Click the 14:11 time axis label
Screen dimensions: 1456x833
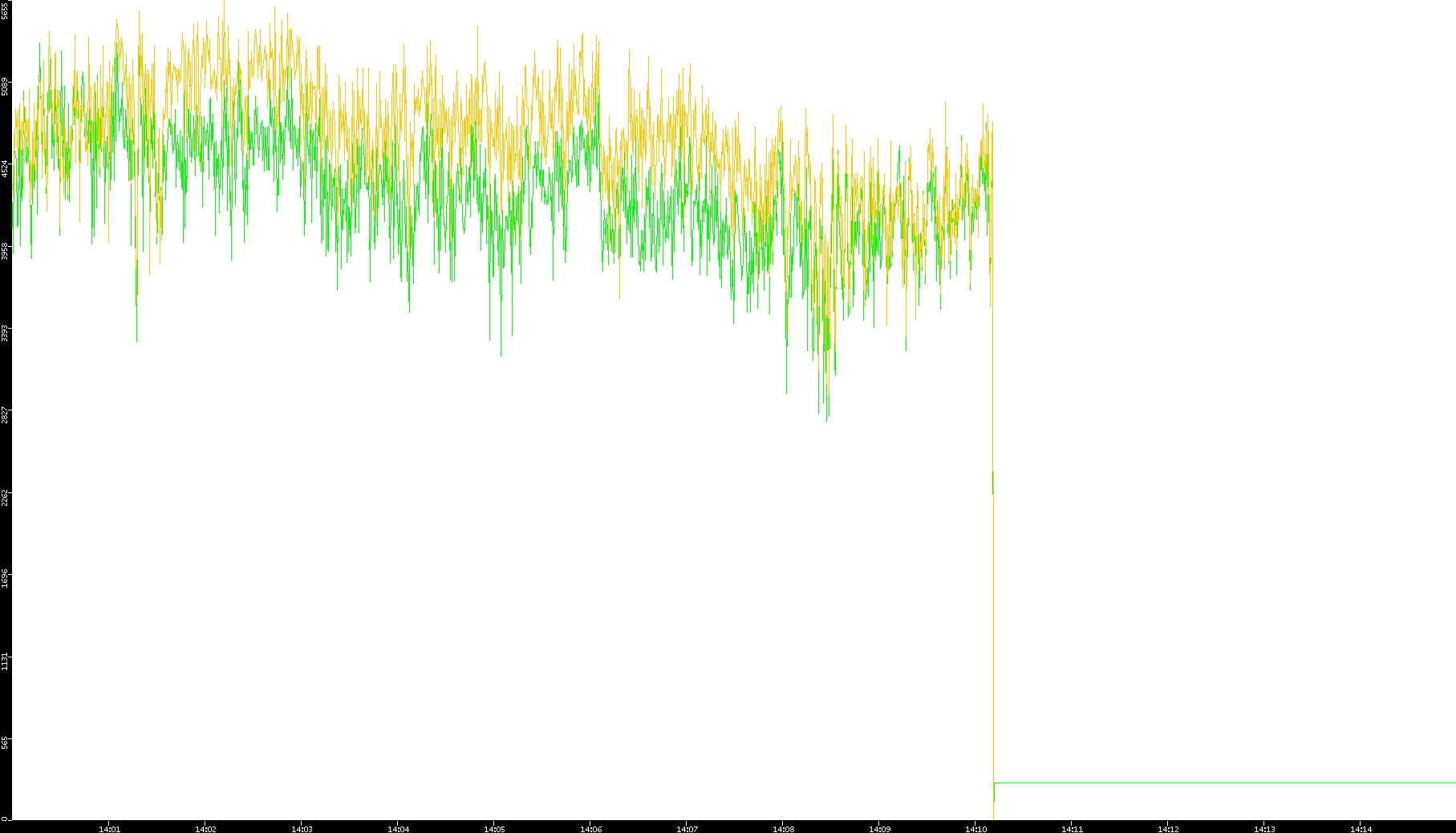tap(1072, 829)
